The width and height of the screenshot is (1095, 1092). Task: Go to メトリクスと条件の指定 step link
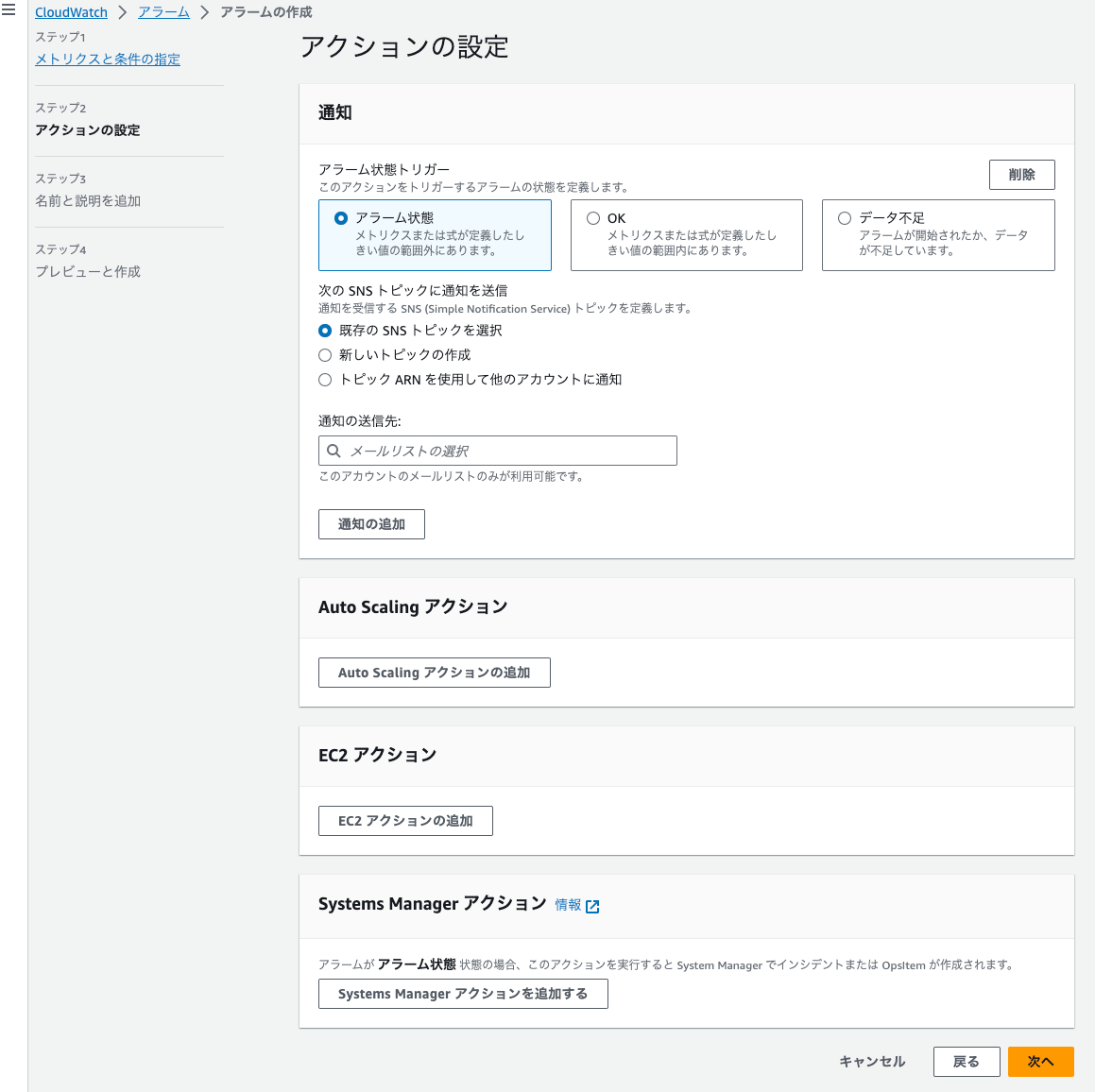(108, 60)
